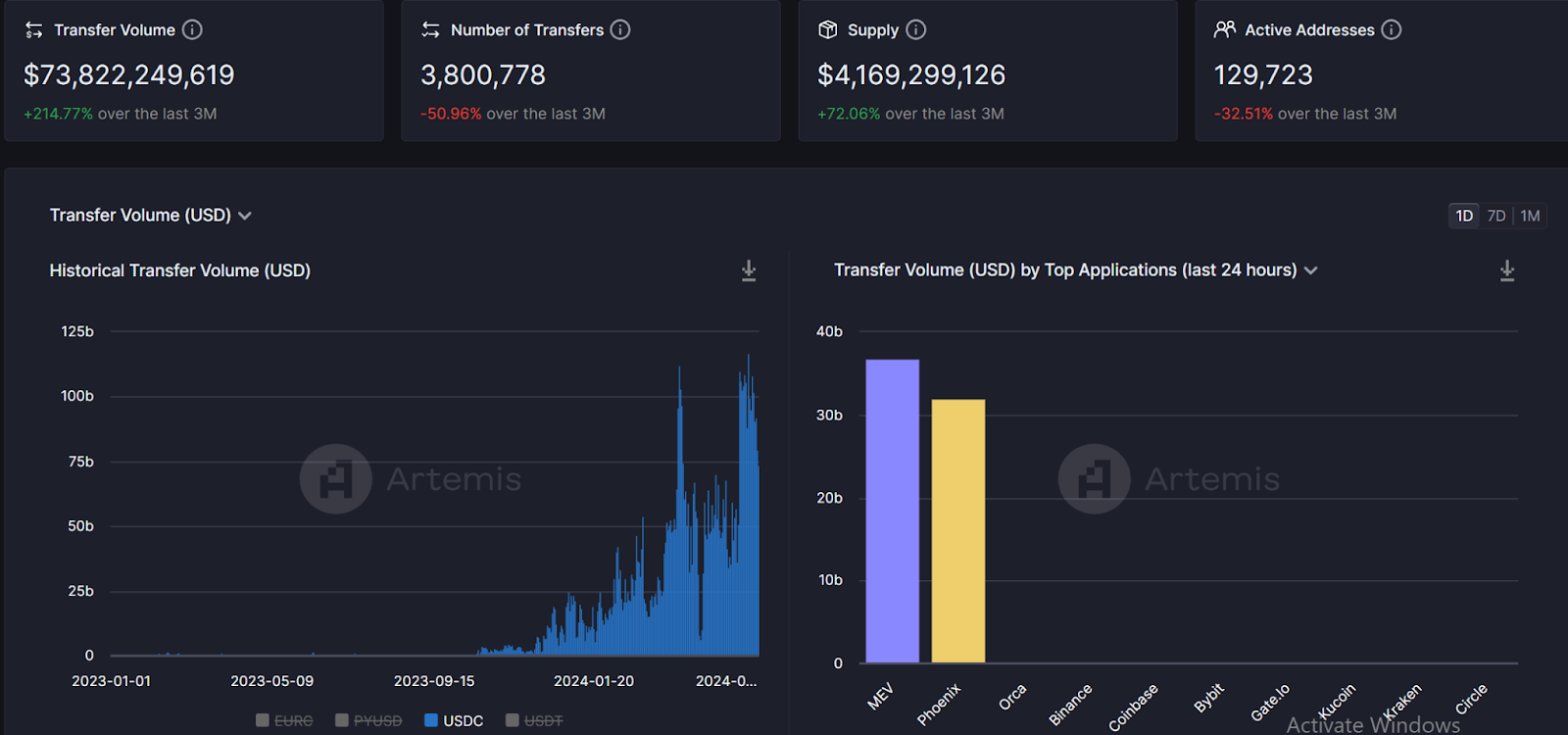Click the +72.06% change text
1568x735 pixels.
click(849, 114)
